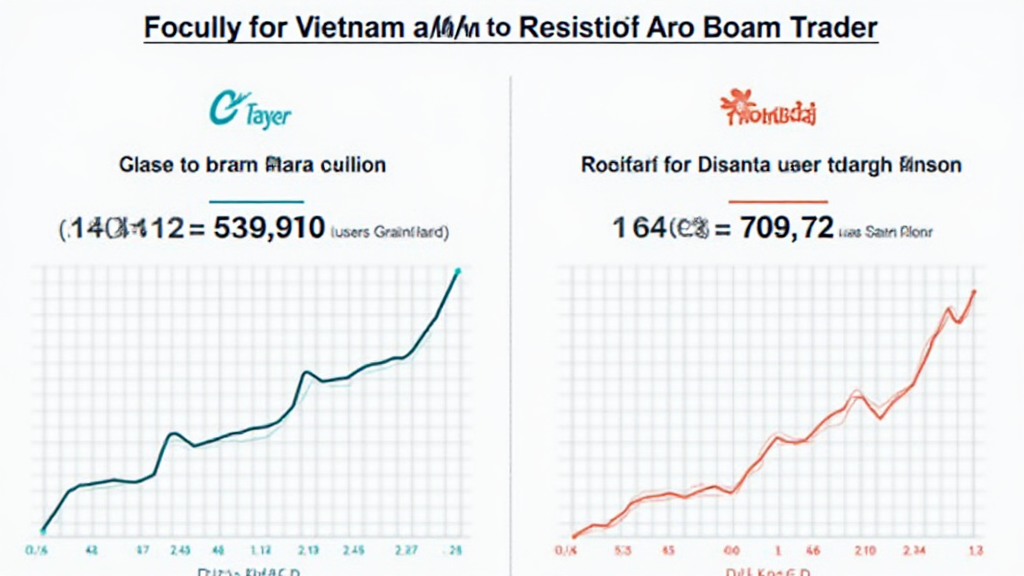Click the 'Roofarf for Disanta' heading
Image resolution: width=1024 pixels, height=576 pixels.
[x=771, y=164]
